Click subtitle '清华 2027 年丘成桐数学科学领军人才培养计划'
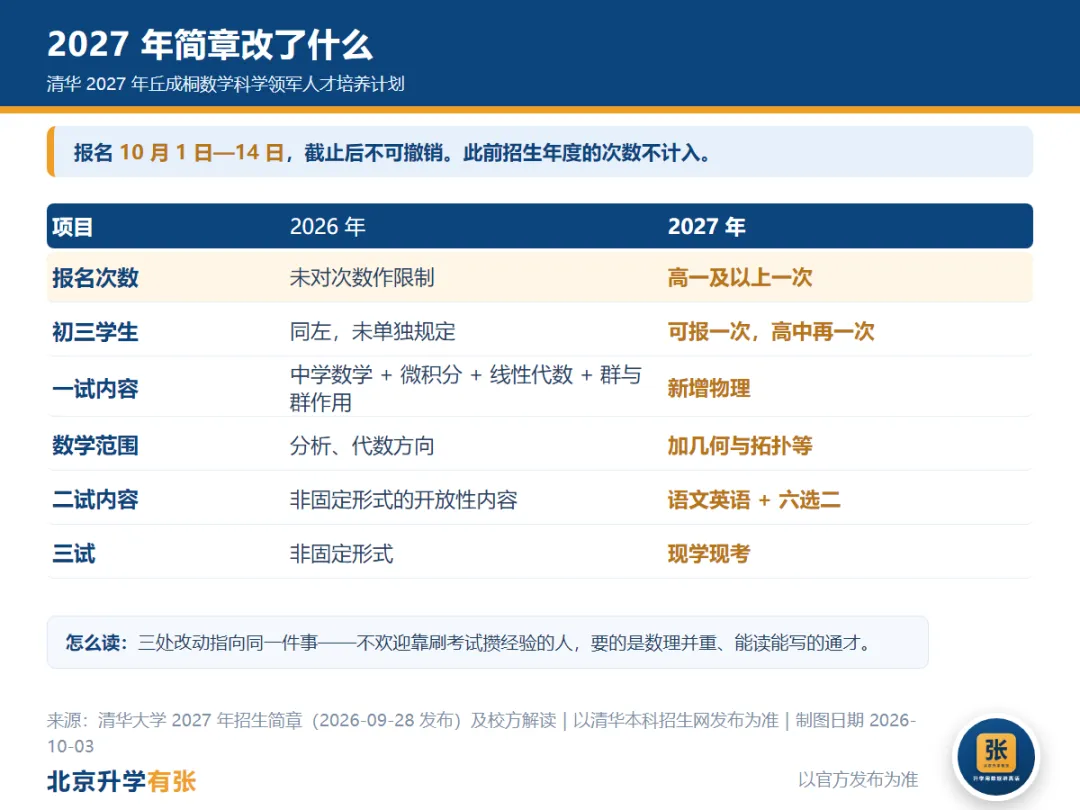 tap(225, 84)
